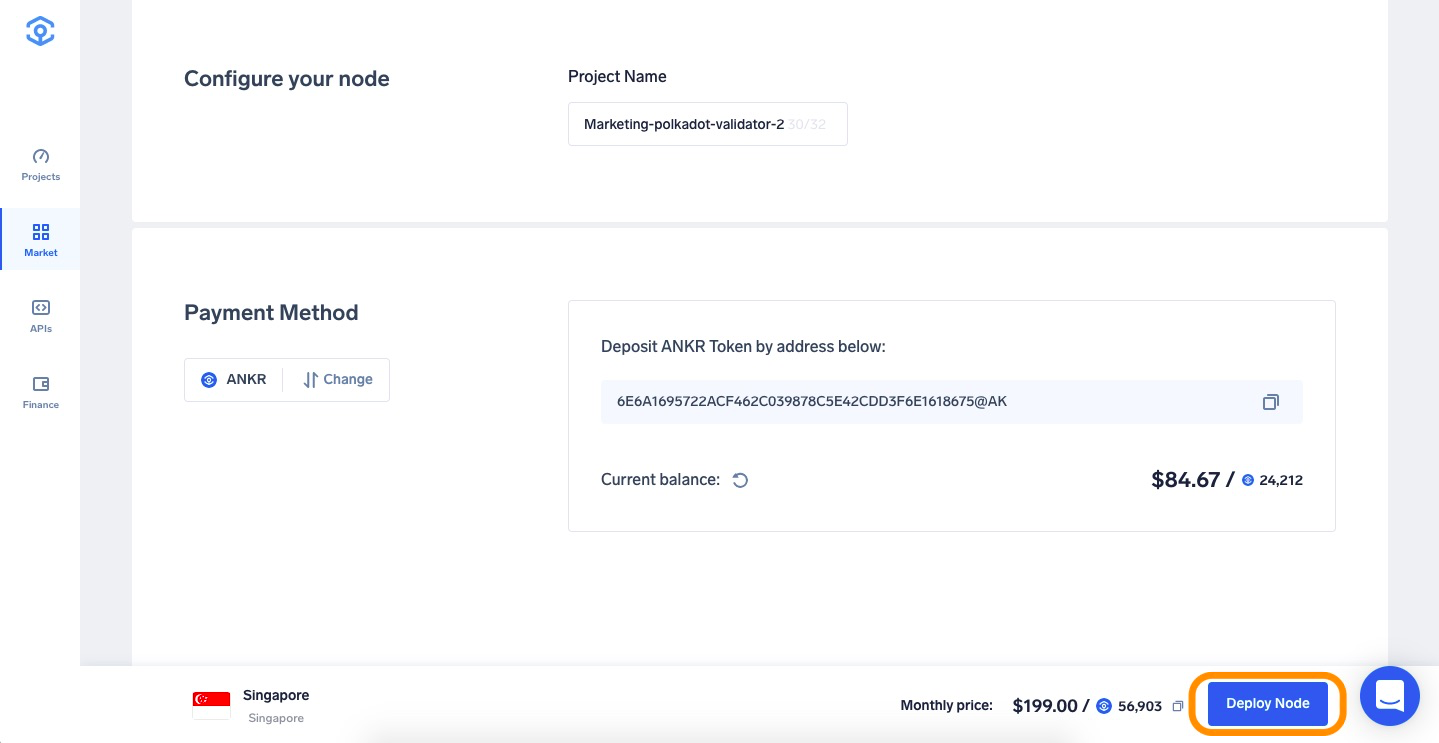
Task: Copy the ANKR deposit address
Action: [1270, 402]
